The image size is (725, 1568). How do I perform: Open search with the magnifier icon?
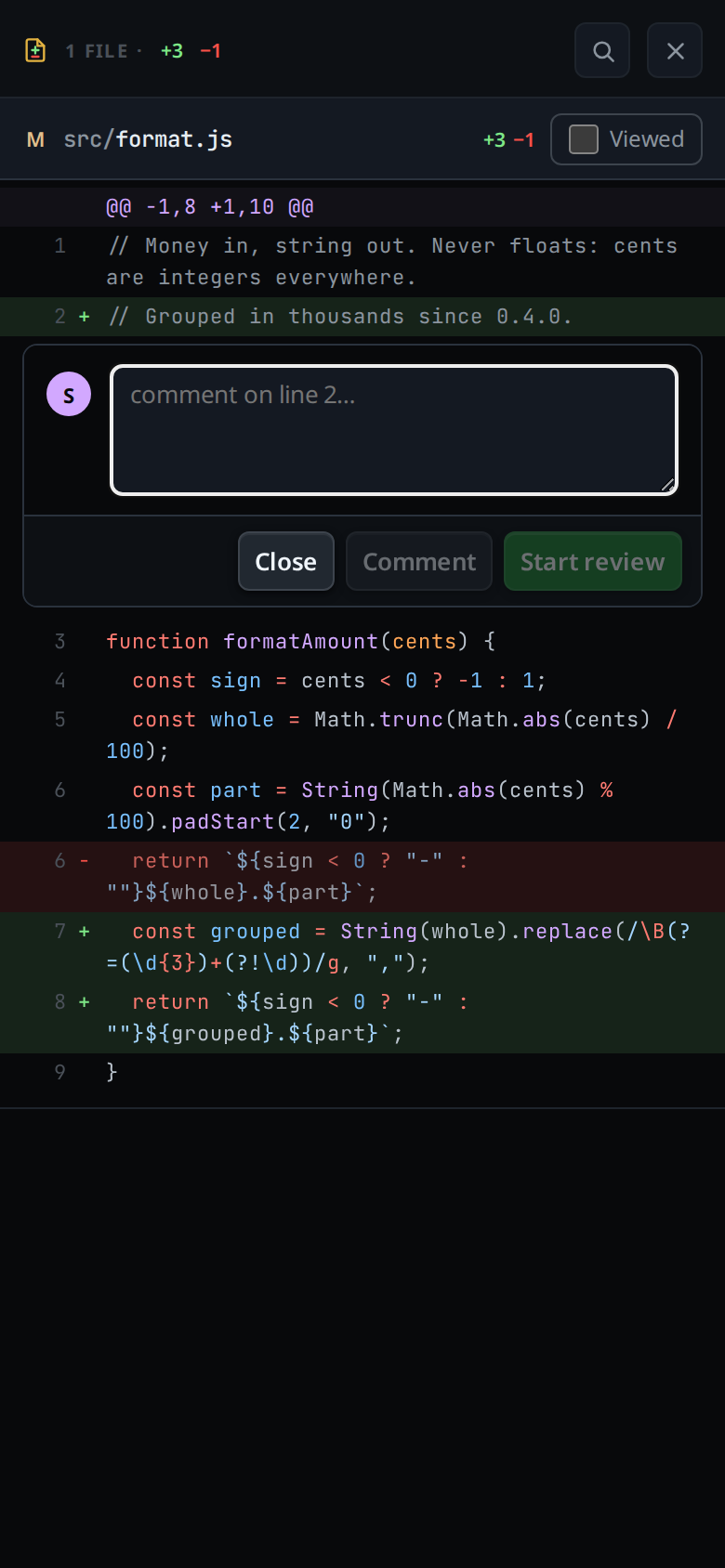tap(603, 51)
